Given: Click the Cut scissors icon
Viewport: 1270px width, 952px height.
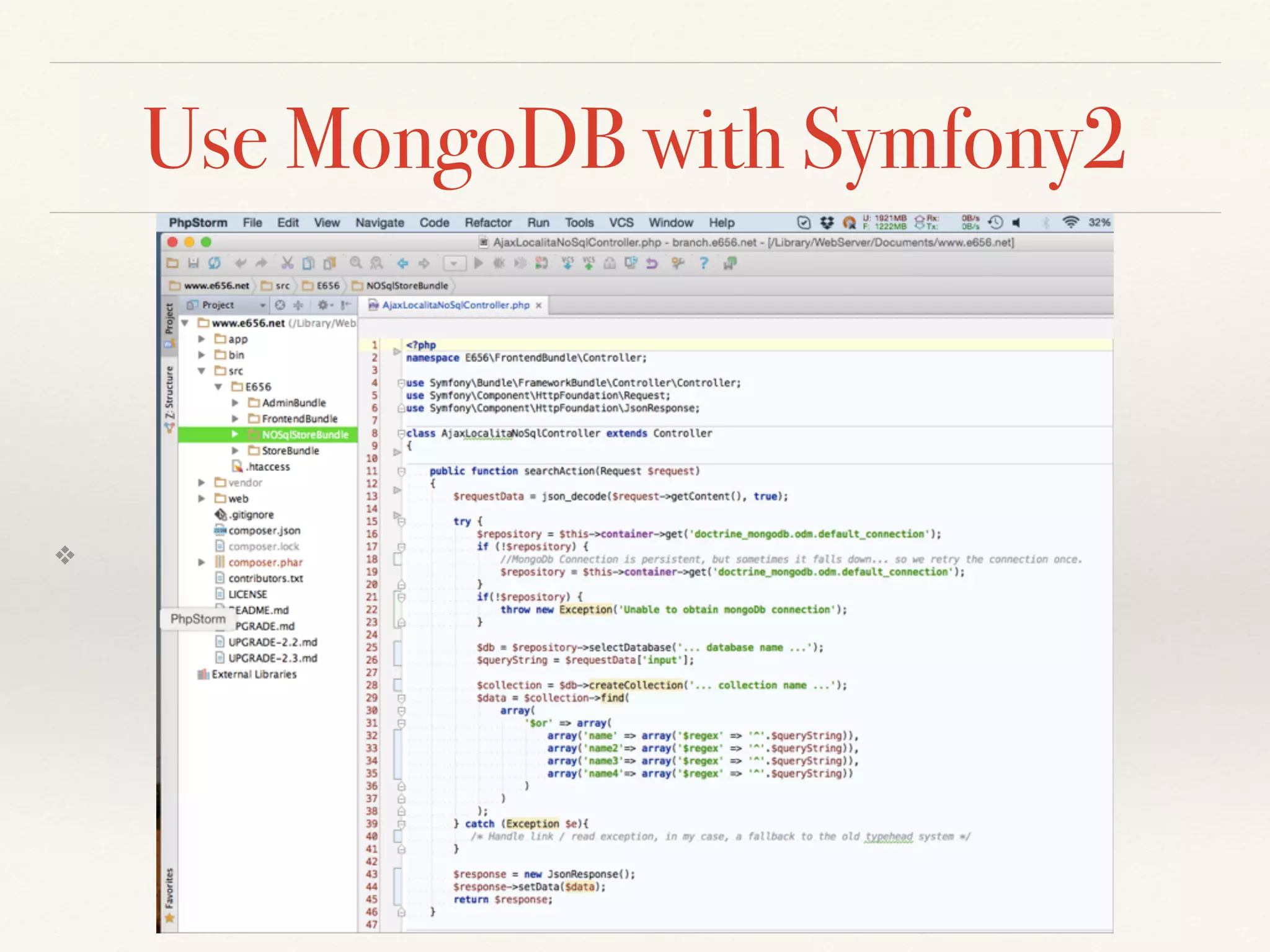Looking at the screenshot, I should (x=287, y=263).
